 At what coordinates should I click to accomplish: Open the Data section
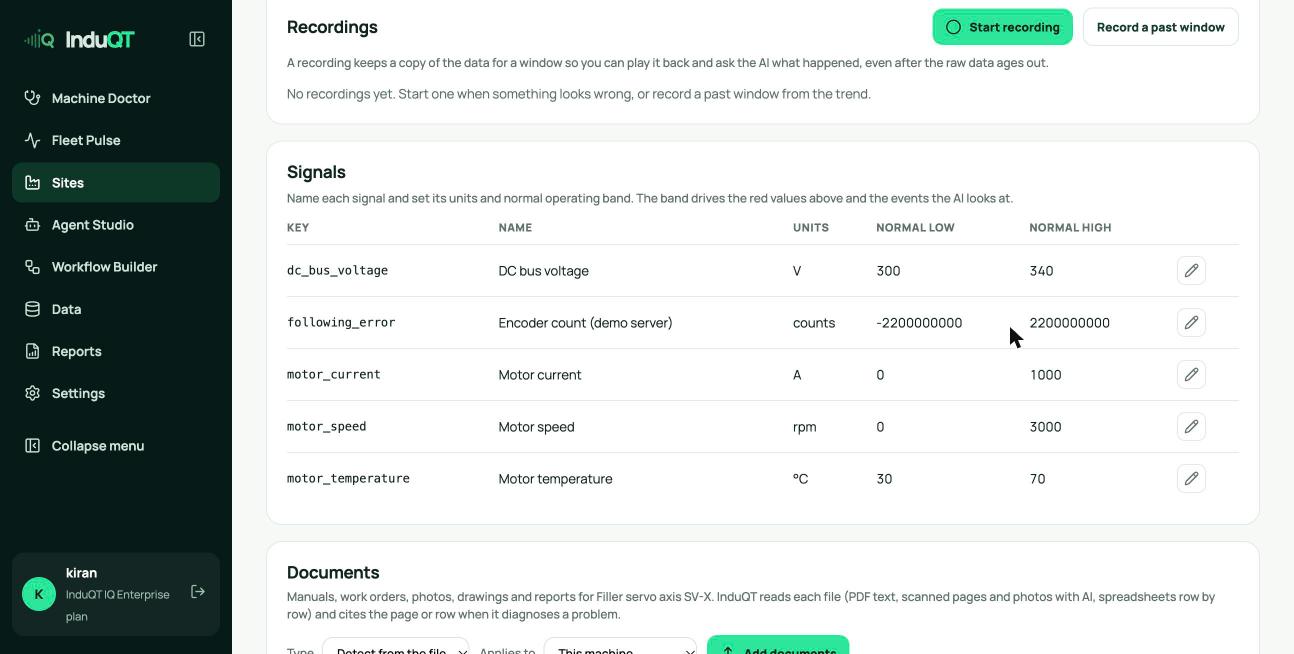116,309
